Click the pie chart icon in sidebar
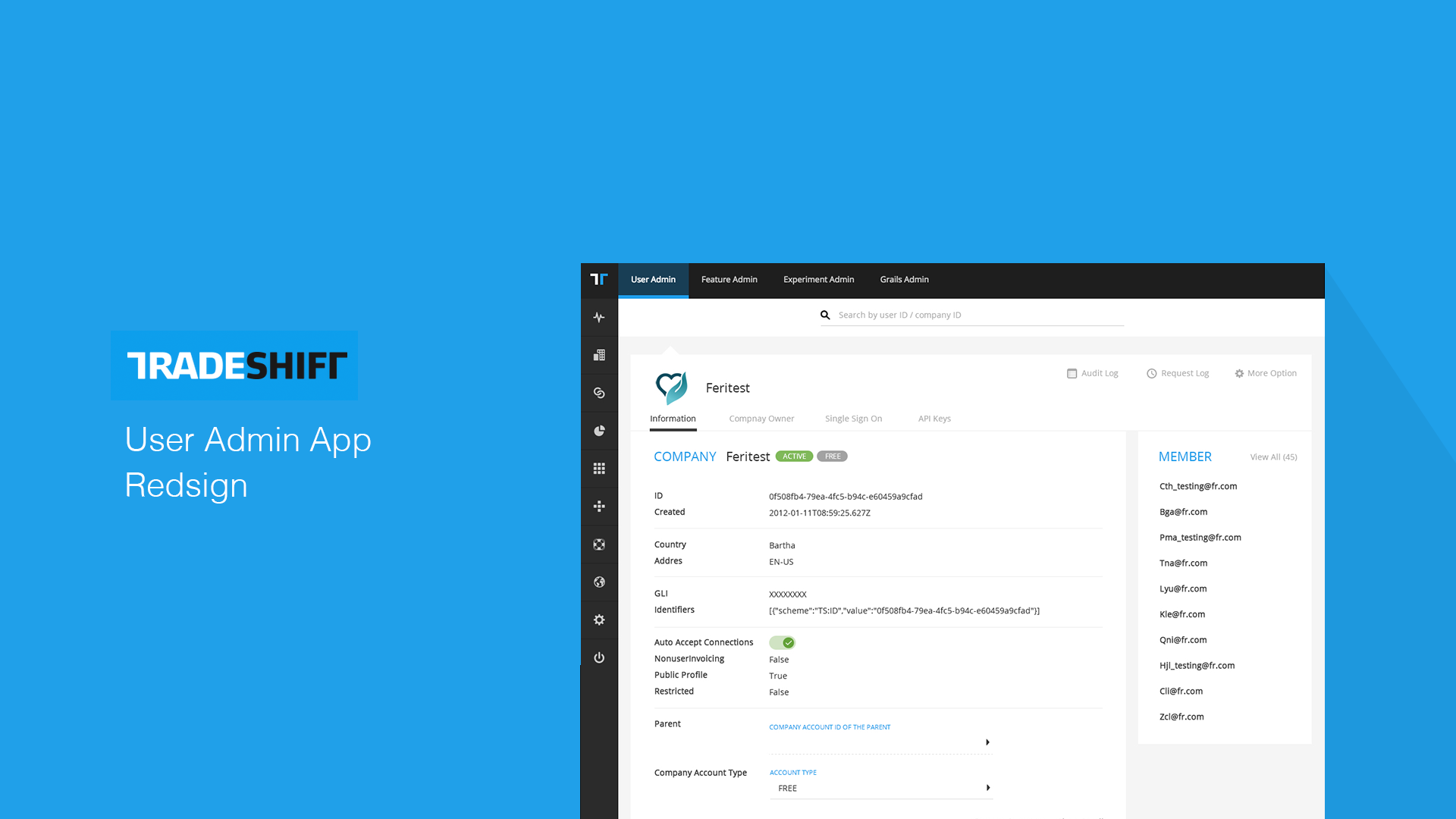This screenshot has width=1456, height=819. 599,430
